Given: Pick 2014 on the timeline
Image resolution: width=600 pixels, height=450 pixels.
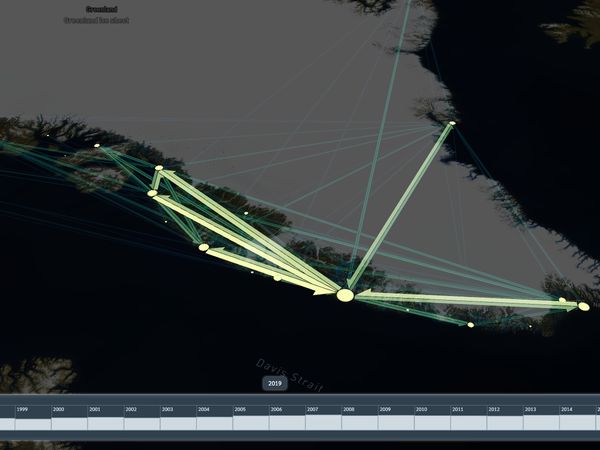Looking at the screenshot, I should coord(566,410).
